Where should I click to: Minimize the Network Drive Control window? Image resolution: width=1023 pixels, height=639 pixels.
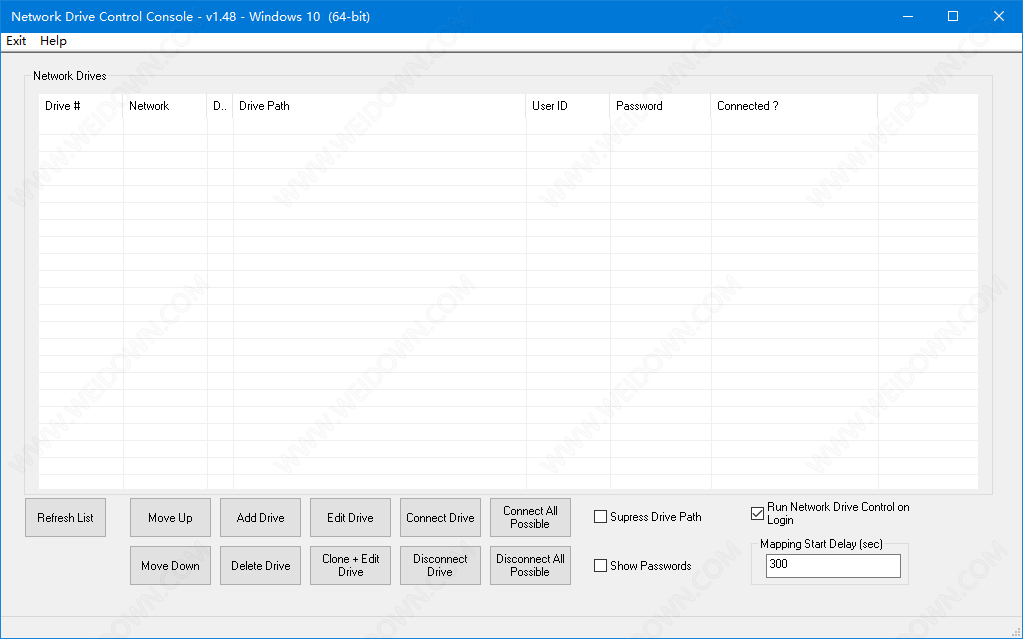point(908,16)
